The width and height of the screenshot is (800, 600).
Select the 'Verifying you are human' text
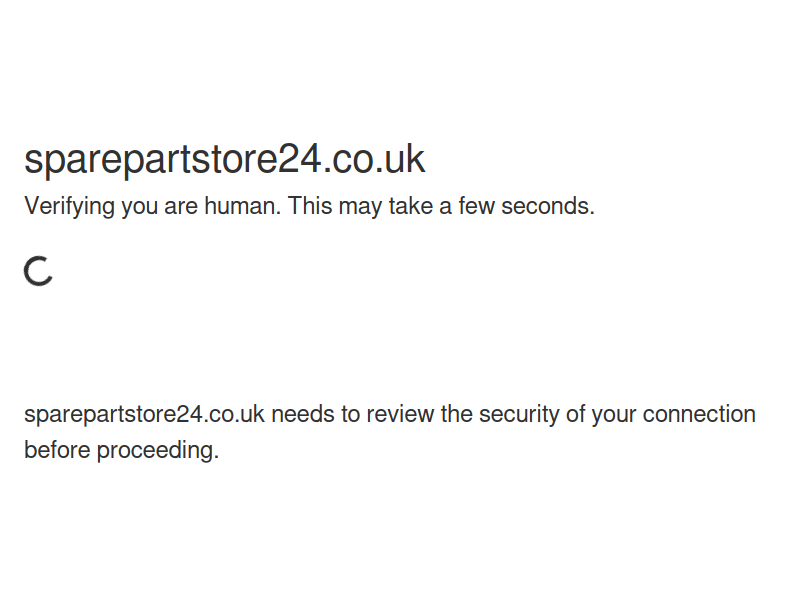152,207
